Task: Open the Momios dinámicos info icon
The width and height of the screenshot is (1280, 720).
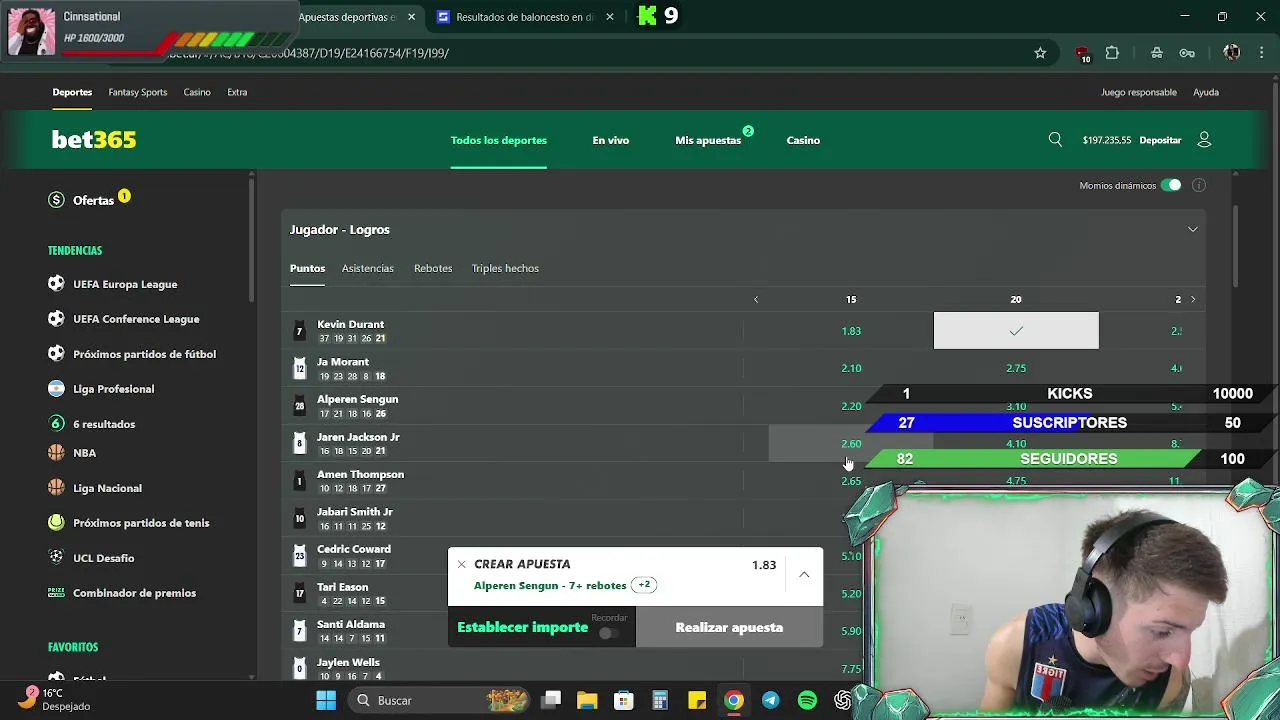Action: click(1199, 185)
